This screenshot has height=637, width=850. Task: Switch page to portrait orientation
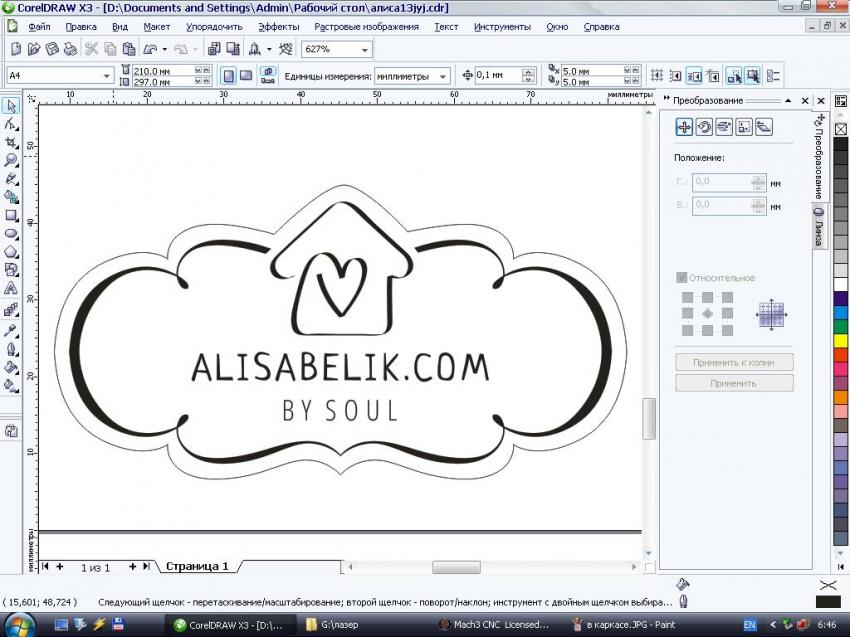coord(228,75)
